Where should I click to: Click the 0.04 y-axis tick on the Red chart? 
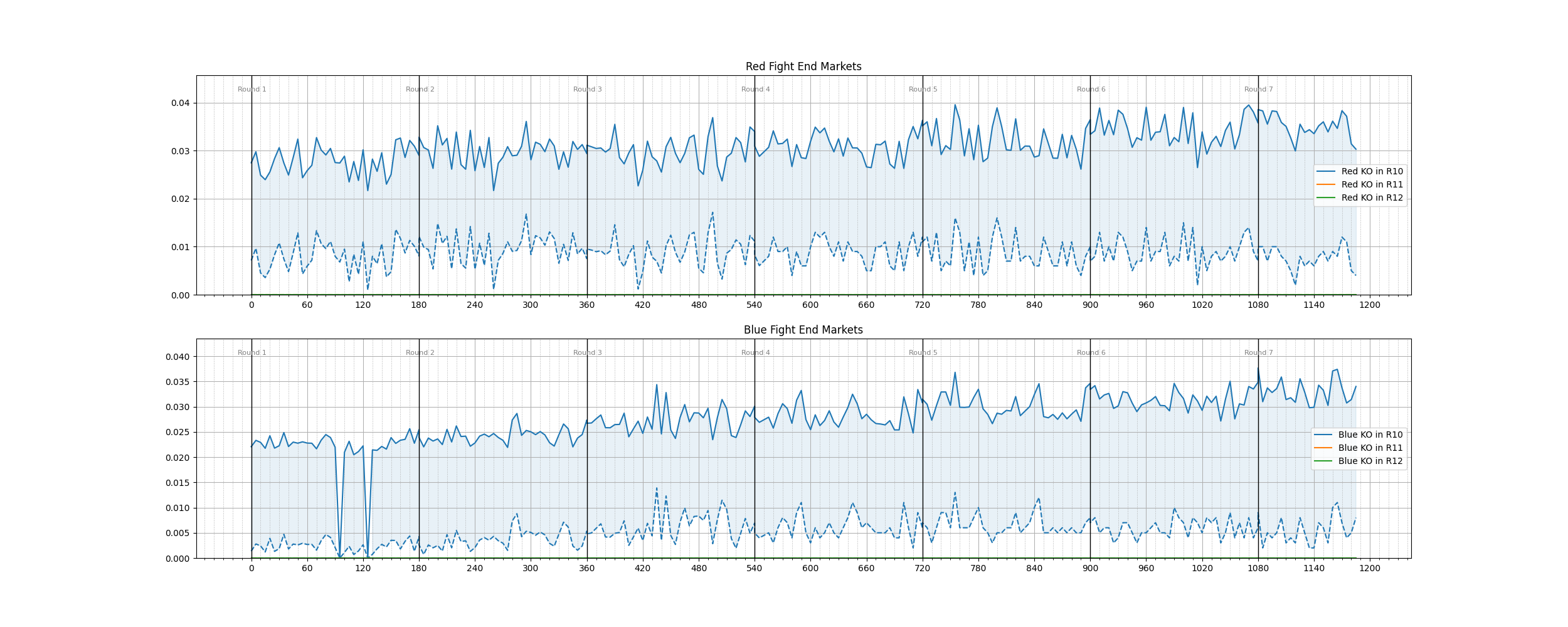tap(180, 103)
